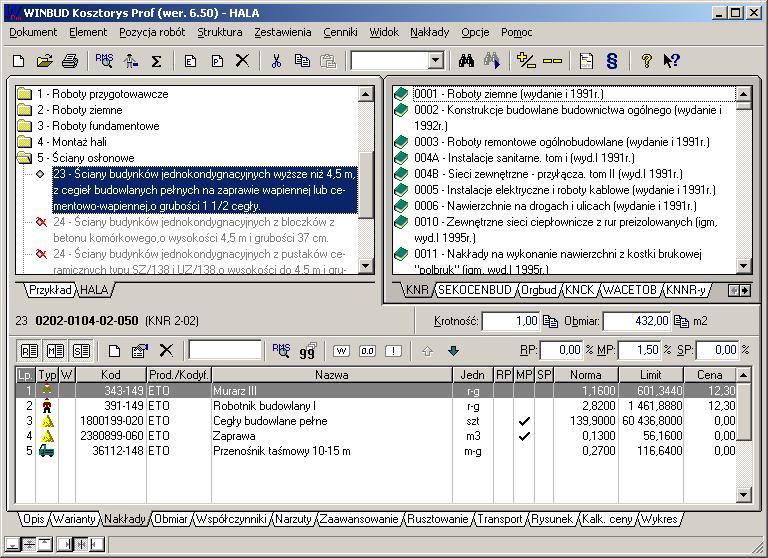Click the Krotność input field
Image resolution: width=768 pixels, height=558 pixels.
[511, 321]
